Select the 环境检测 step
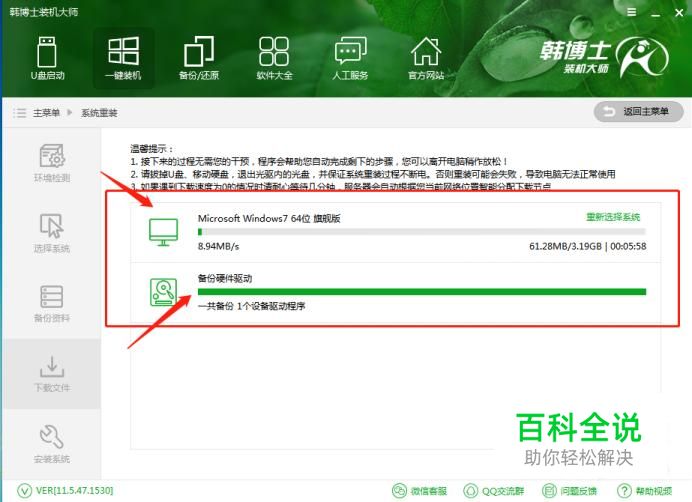 [x=52, y=163]
